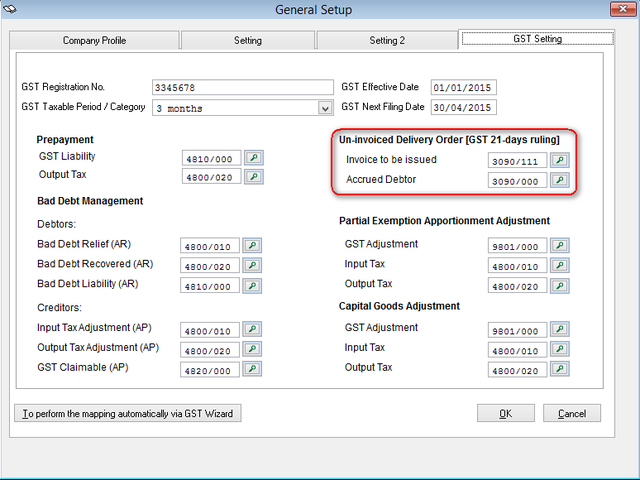This screenshot has width=640, height=480.
Task: Open lookup for Input Tax Adjustment (AP)
Action: tap(253, 330)
